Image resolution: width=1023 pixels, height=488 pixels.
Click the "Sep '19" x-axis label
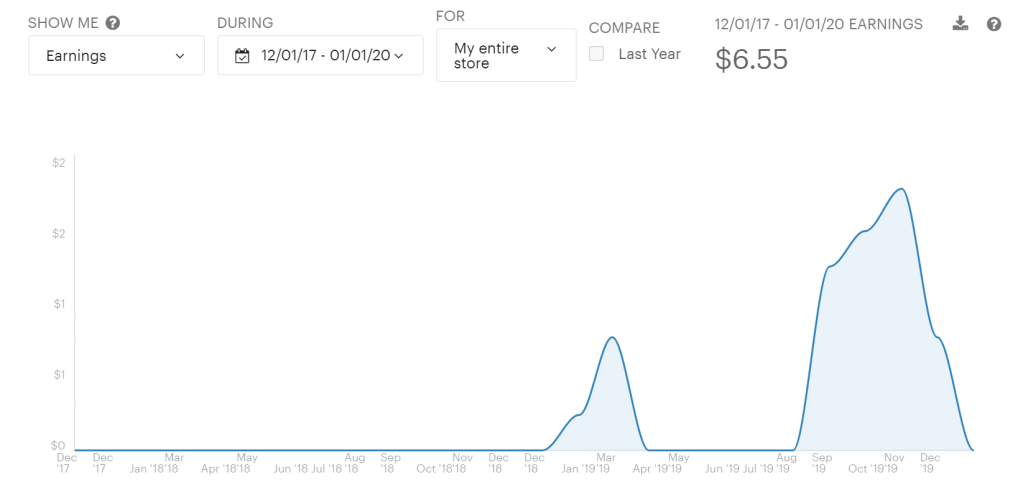pos(819,463)
